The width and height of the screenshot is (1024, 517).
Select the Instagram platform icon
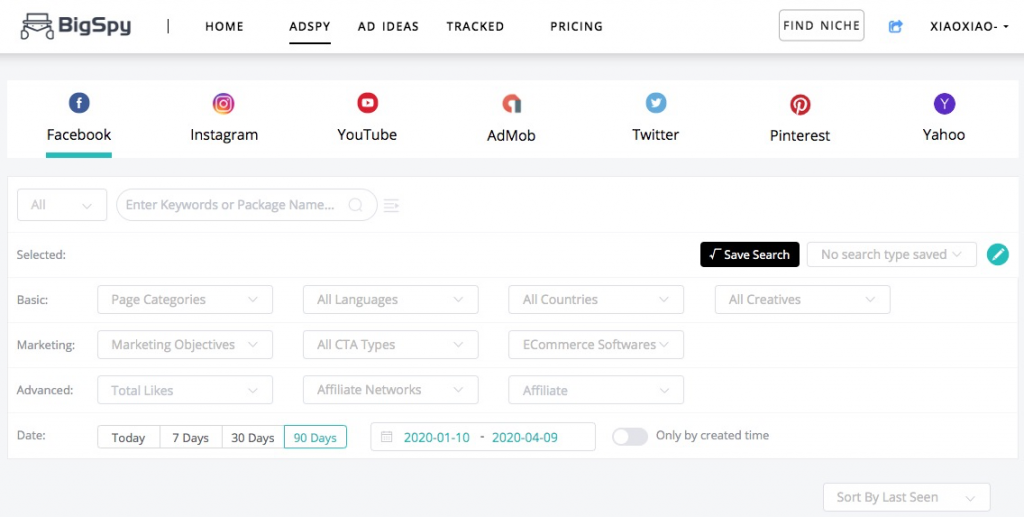223,103
